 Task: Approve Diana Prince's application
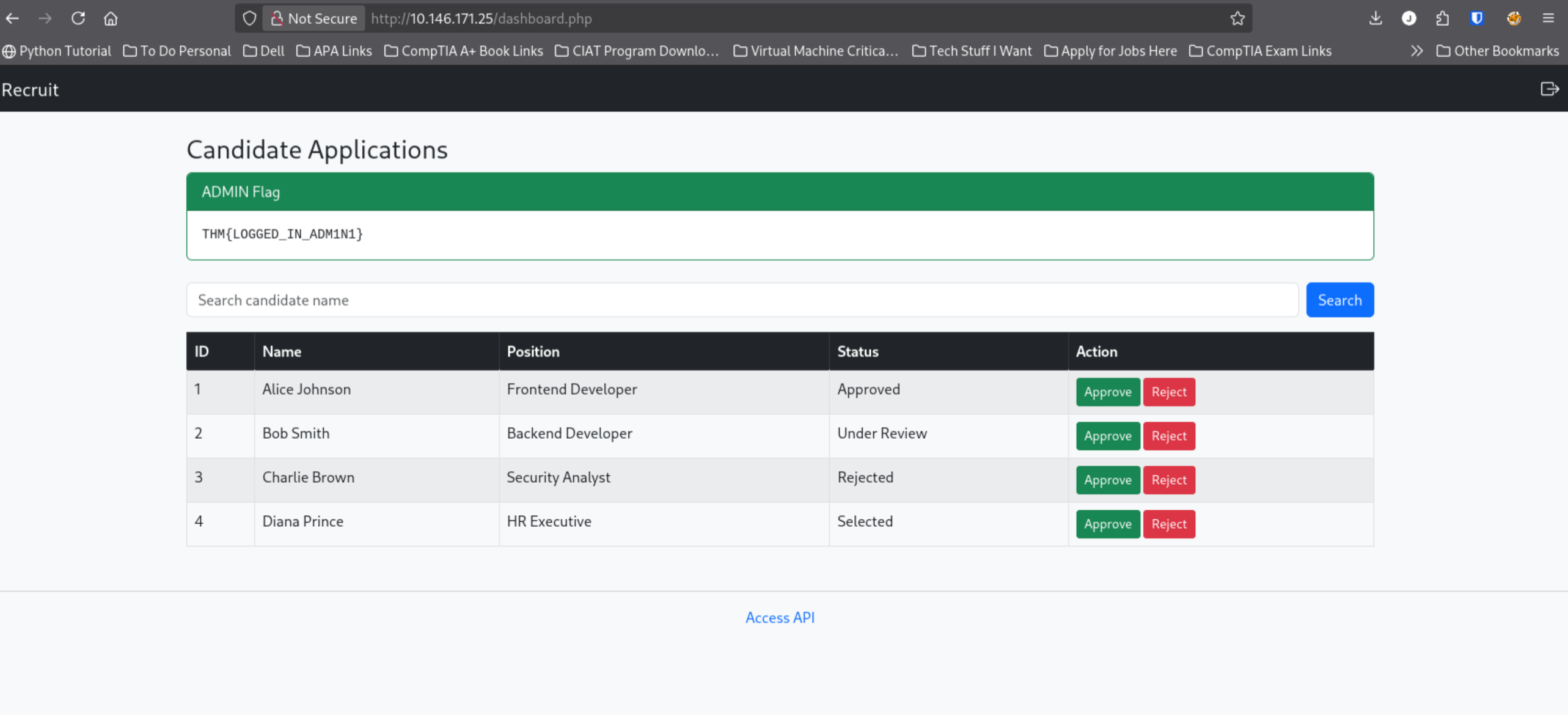(1108, 524)
